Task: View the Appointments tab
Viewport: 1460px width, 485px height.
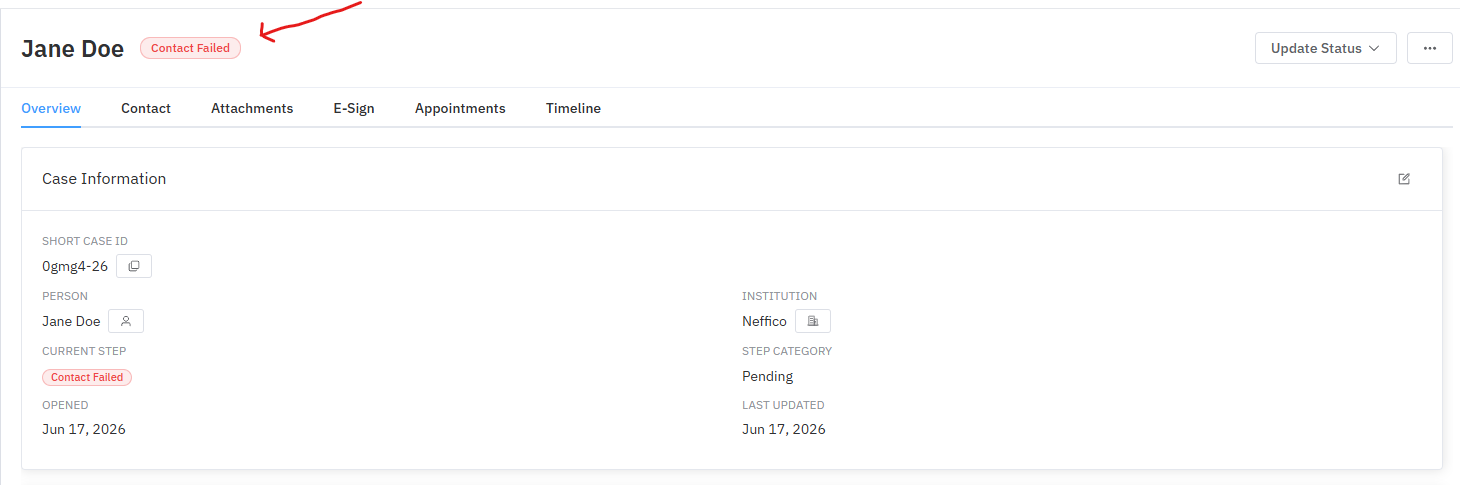Action: click(x=460, y=108)
